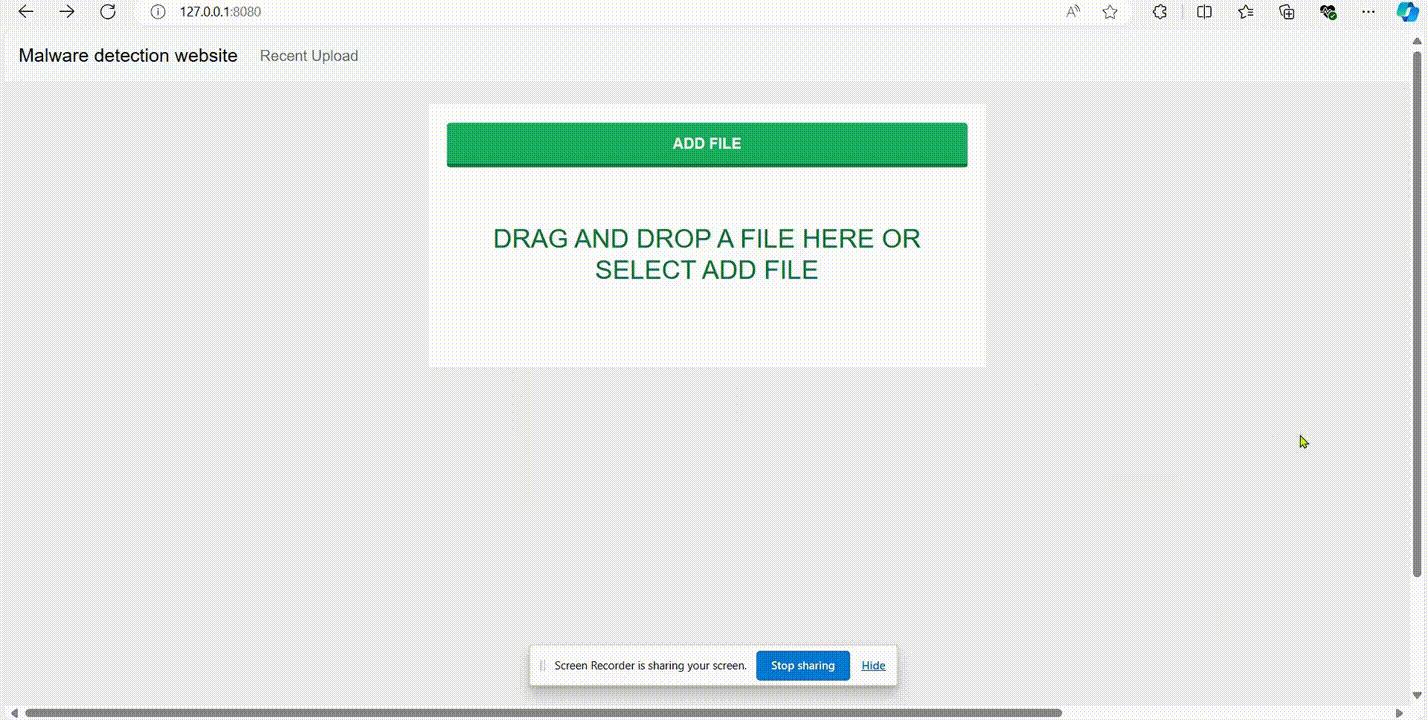
Task: Click the green ADD FILE button
Action: [x=707, y=144]
